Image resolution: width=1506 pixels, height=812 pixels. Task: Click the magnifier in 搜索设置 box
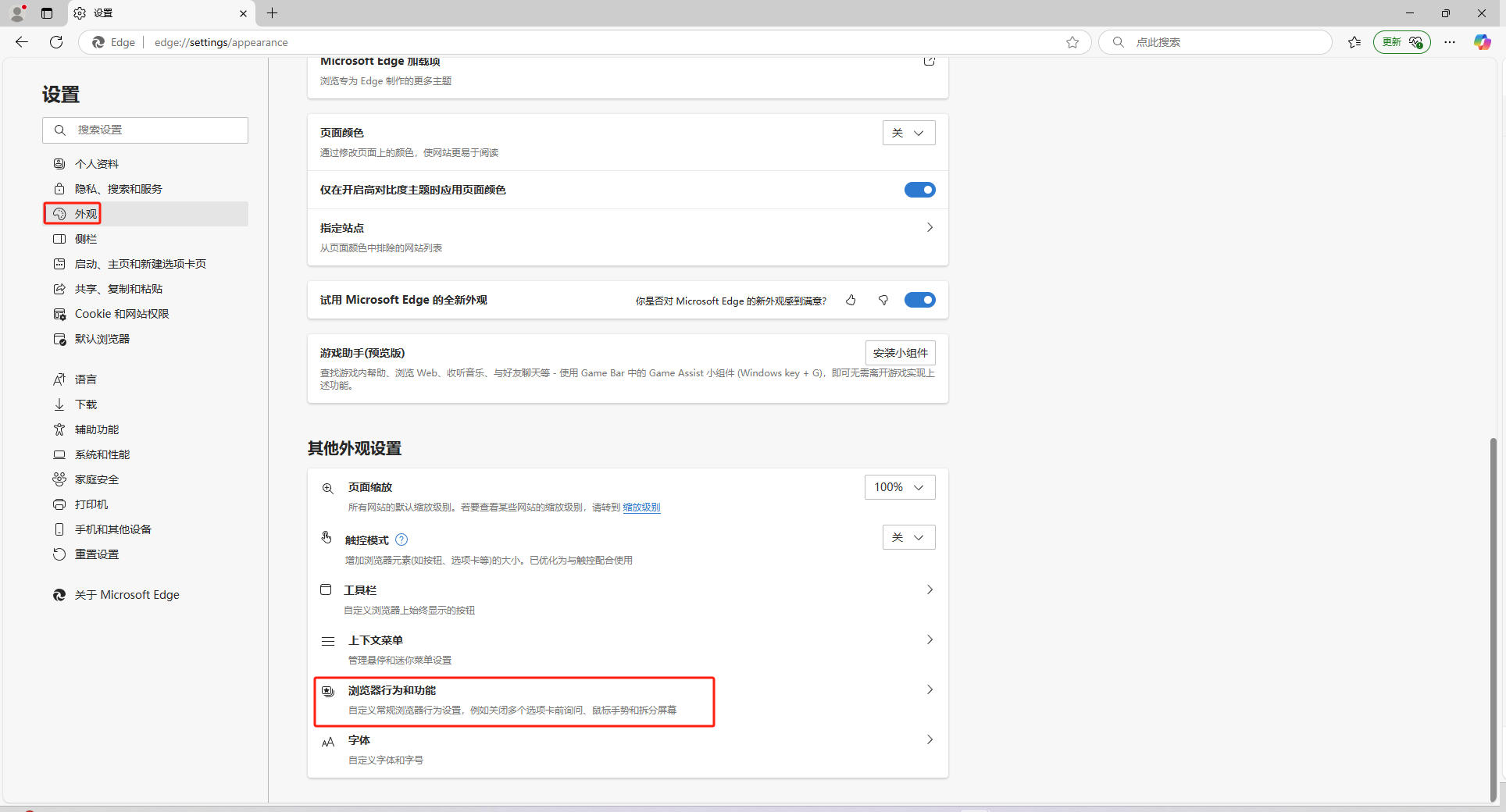pos(60,130)
